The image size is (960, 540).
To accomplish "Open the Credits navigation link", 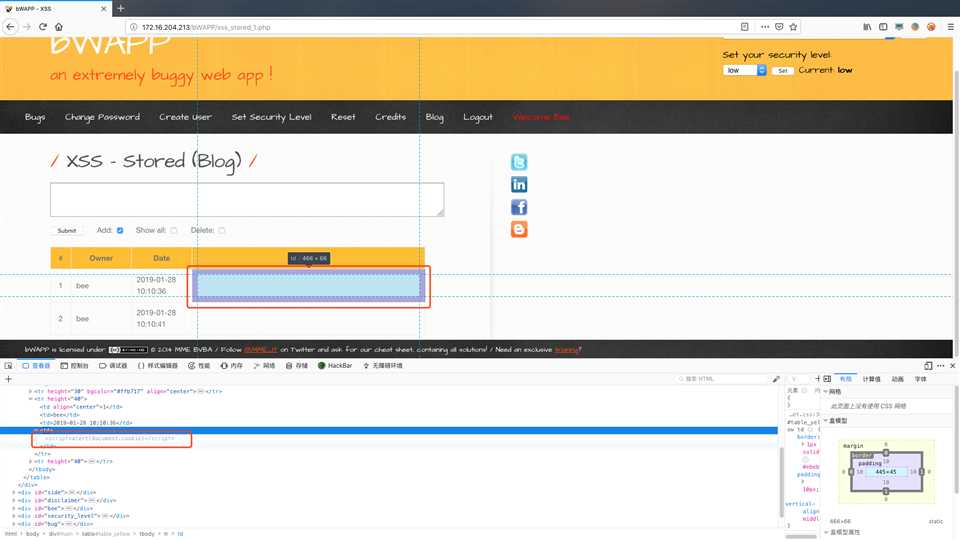I will (x=391, y=117).
